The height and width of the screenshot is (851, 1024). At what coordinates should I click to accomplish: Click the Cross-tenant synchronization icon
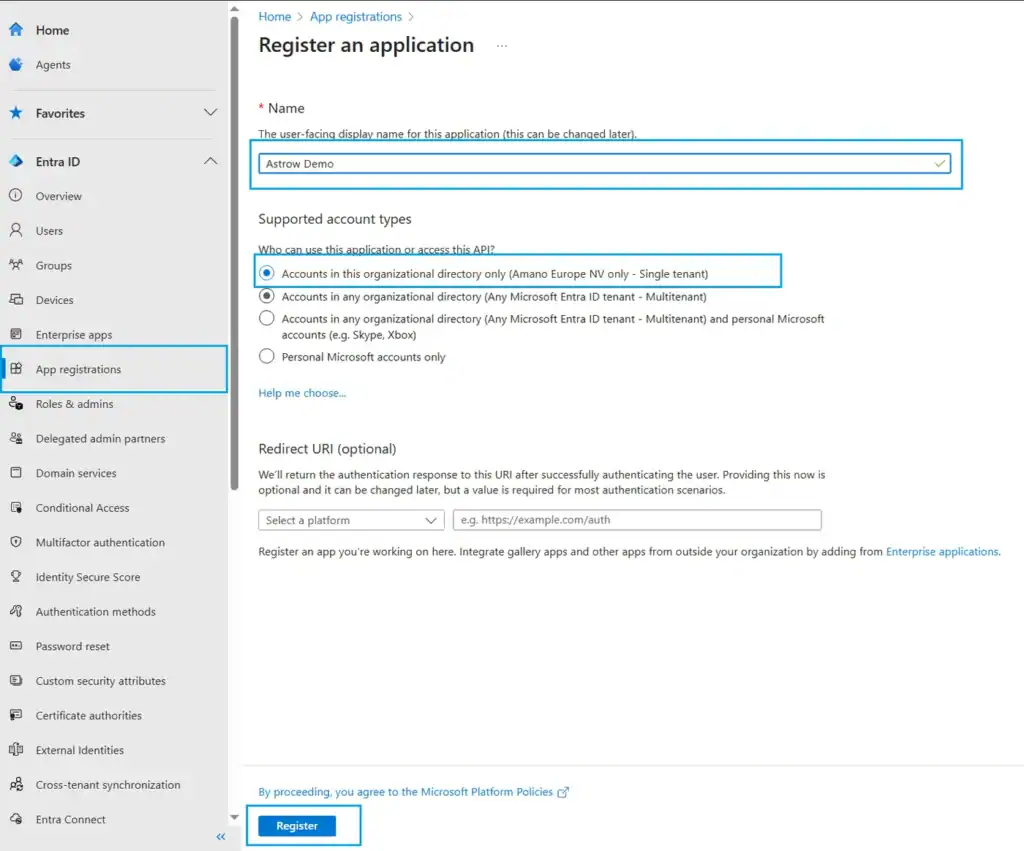(16, 784)
